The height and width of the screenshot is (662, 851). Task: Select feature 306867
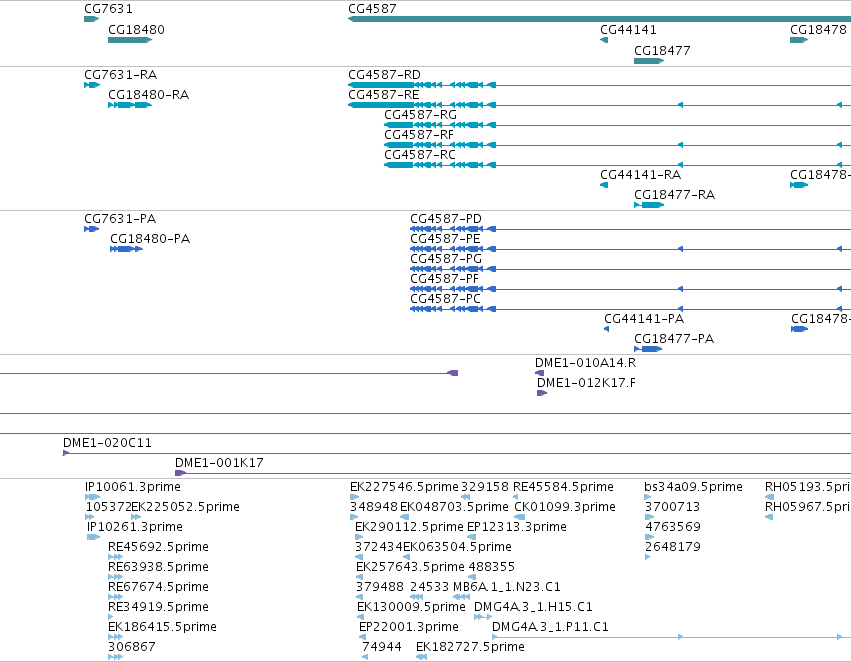(x=132, y=647)
